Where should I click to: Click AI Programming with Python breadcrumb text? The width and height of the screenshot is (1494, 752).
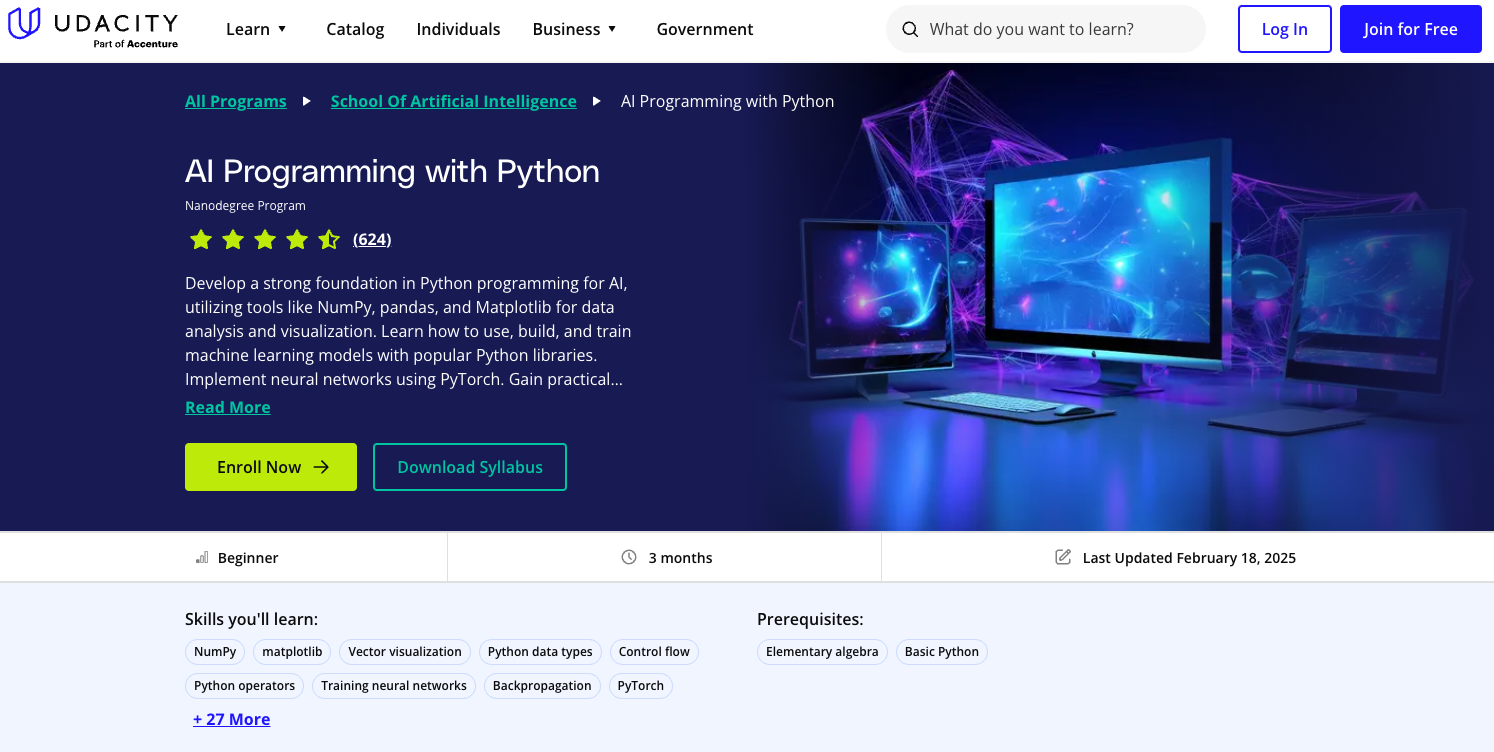click(x=727, y=101)
